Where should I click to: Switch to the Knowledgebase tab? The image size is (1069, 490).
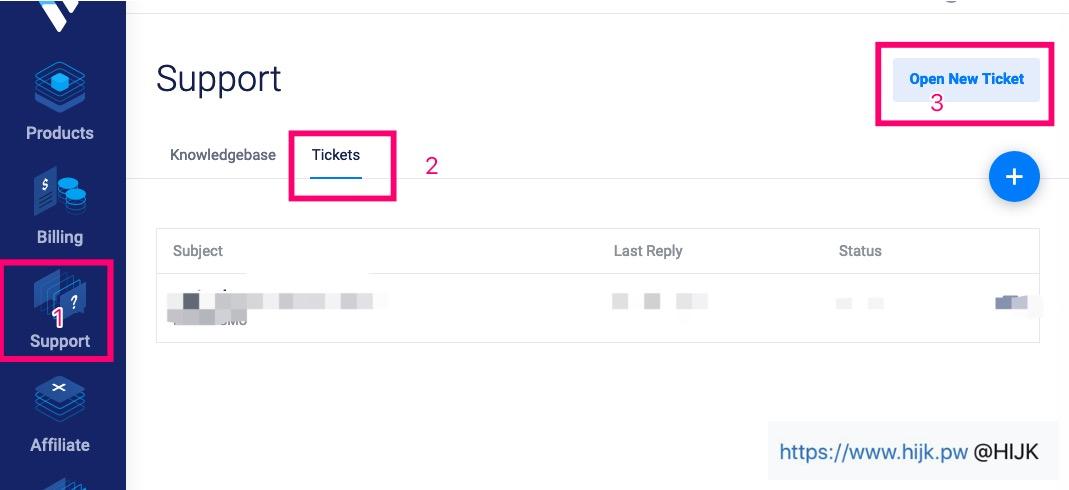pyautogui.click(x=222, y=155)
